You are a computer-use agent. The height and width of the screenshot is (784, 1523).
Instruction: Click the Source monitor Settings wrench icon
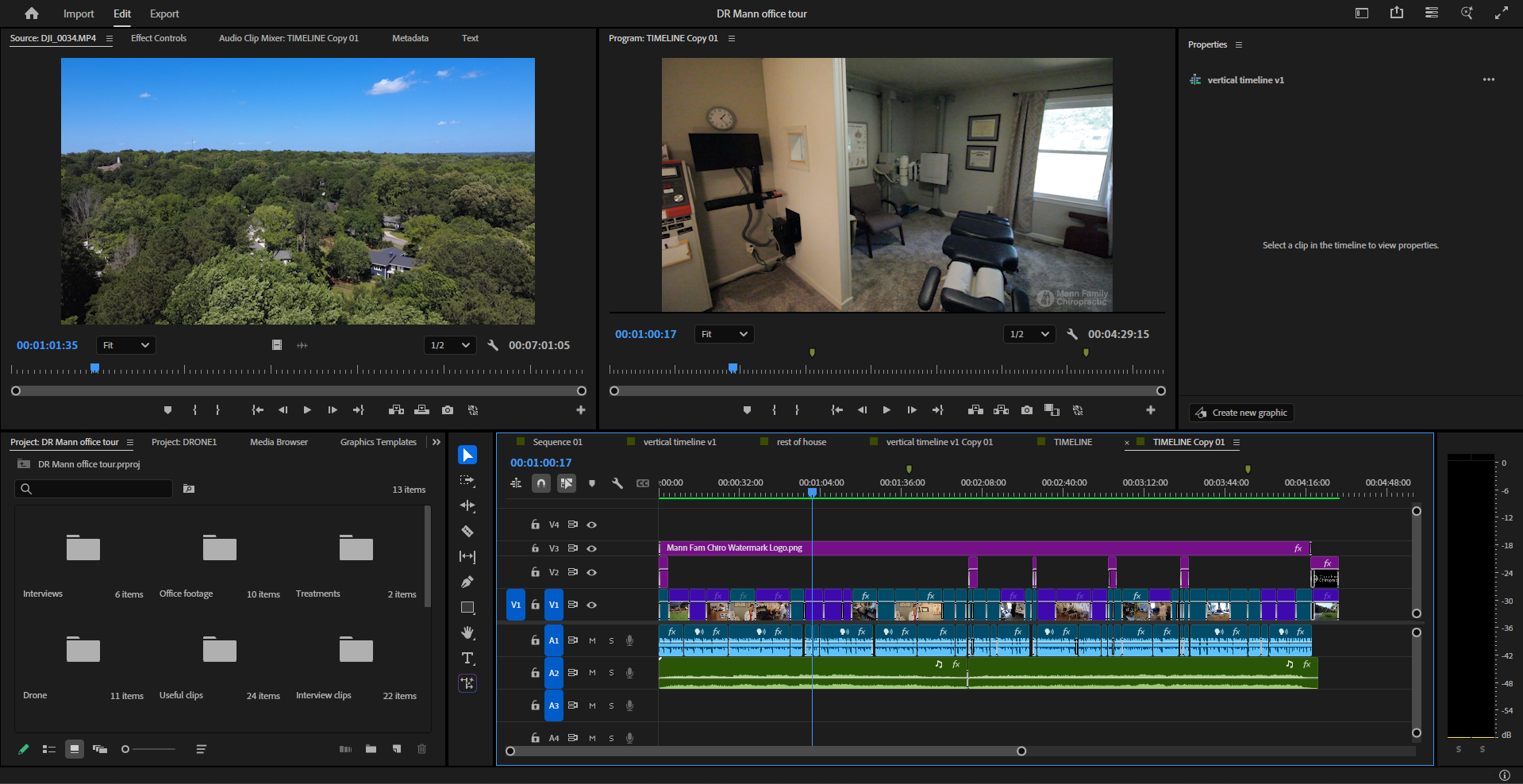493,345
